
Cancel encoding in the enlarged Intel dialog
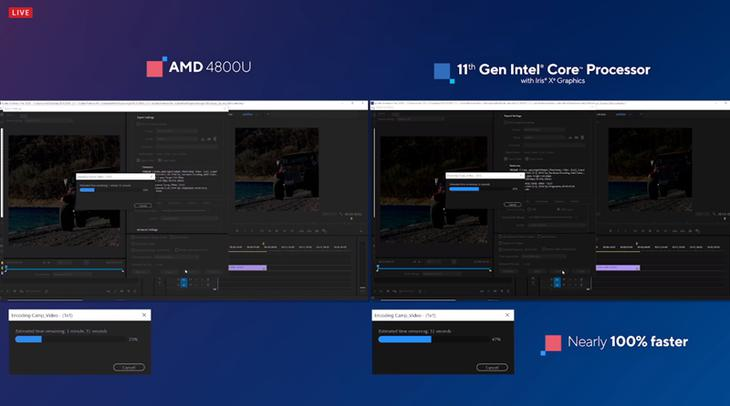coord(492,367)
